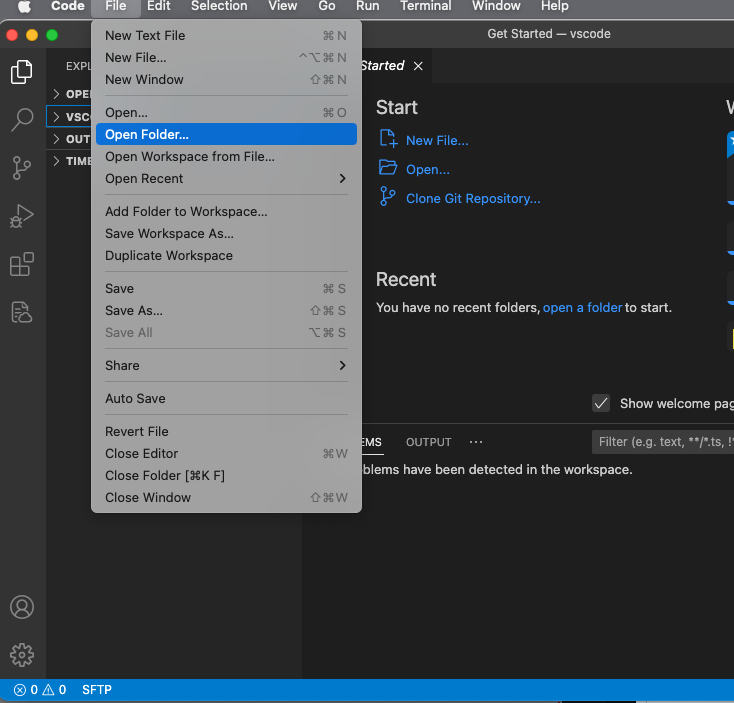Expand the Share submenu arrow
This screenshot has height=703, width=734.
click(343, 365)
